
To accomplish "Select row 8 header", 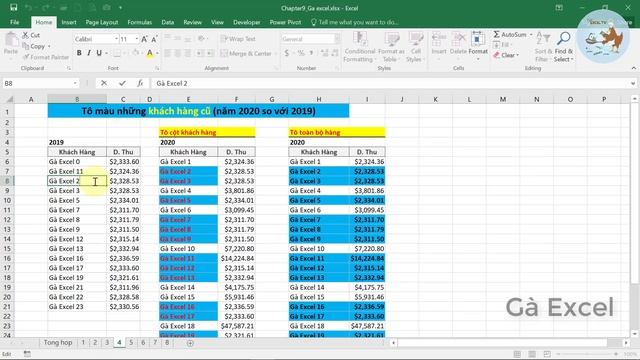I will 7,181.
